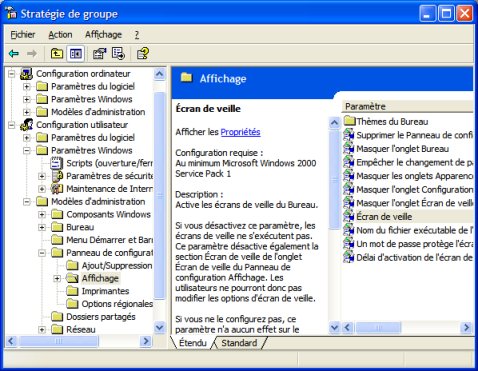Collapse Configuration ordinateur node

pos(12,74)
